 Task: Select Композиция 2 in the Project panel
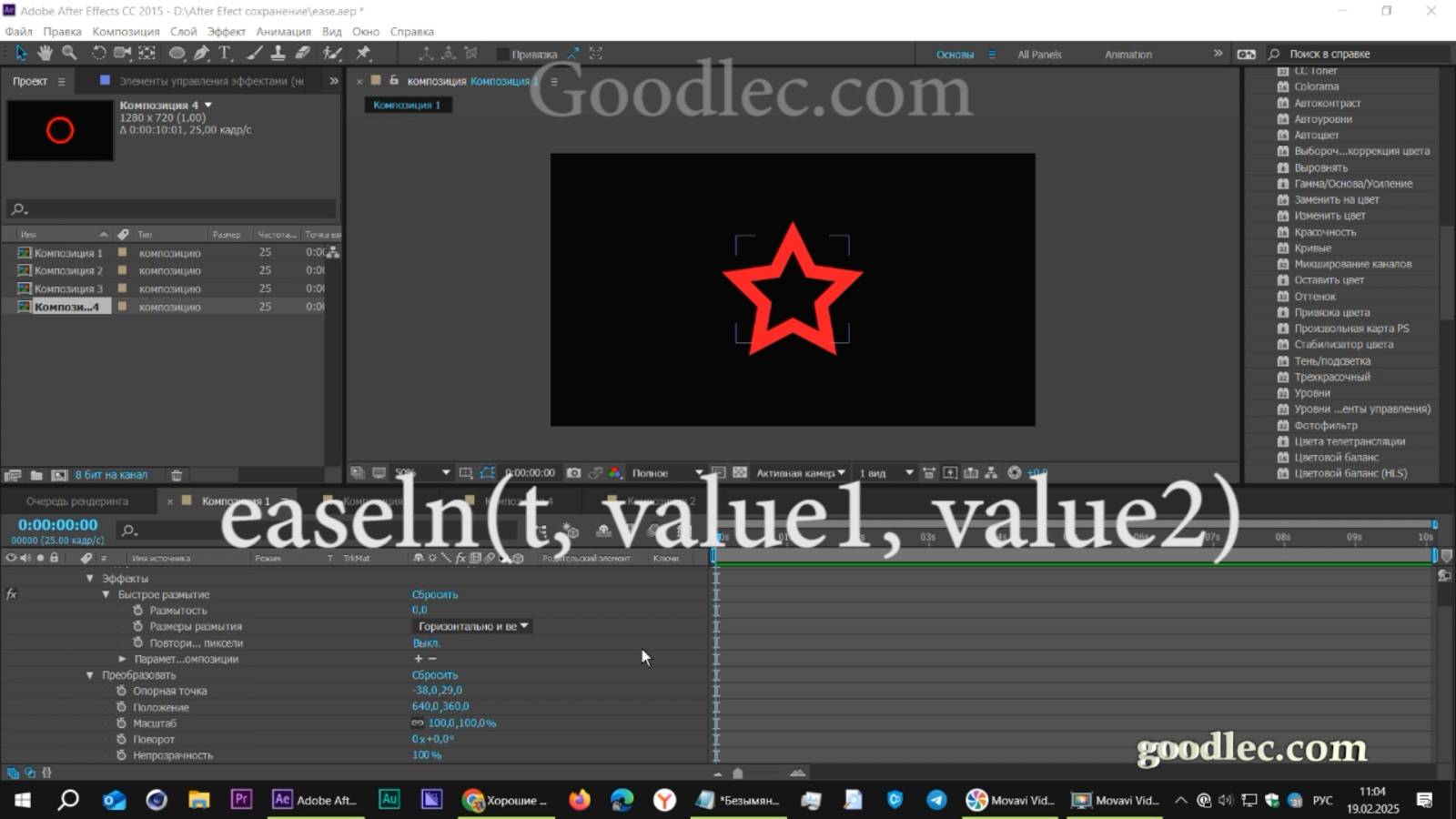pyautogui.click(x=68, y=270)
